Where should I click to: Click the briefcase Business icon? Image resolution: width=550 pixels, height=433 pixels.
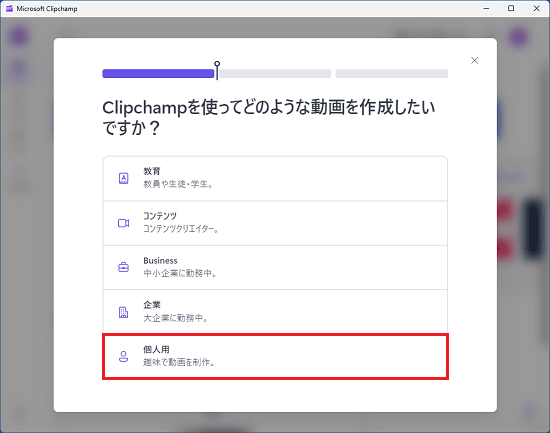(x=123, y=267)
